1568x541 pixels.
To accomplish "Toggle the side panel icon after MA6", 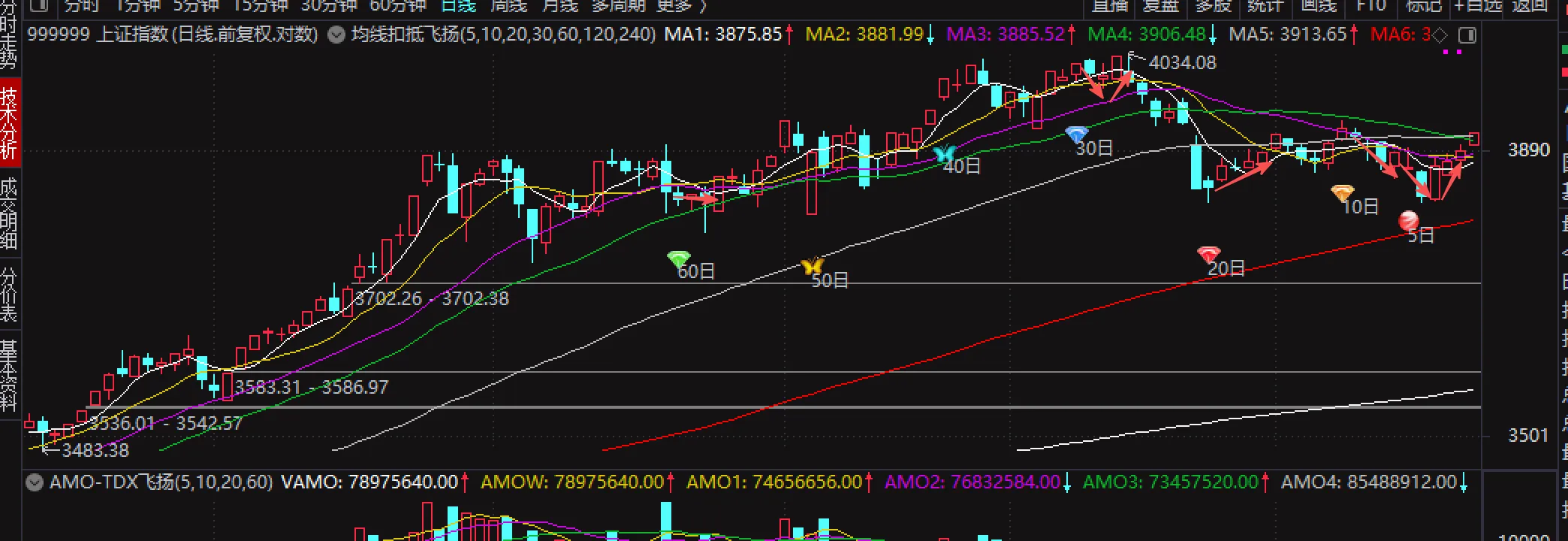I will tap(1467, 35).
